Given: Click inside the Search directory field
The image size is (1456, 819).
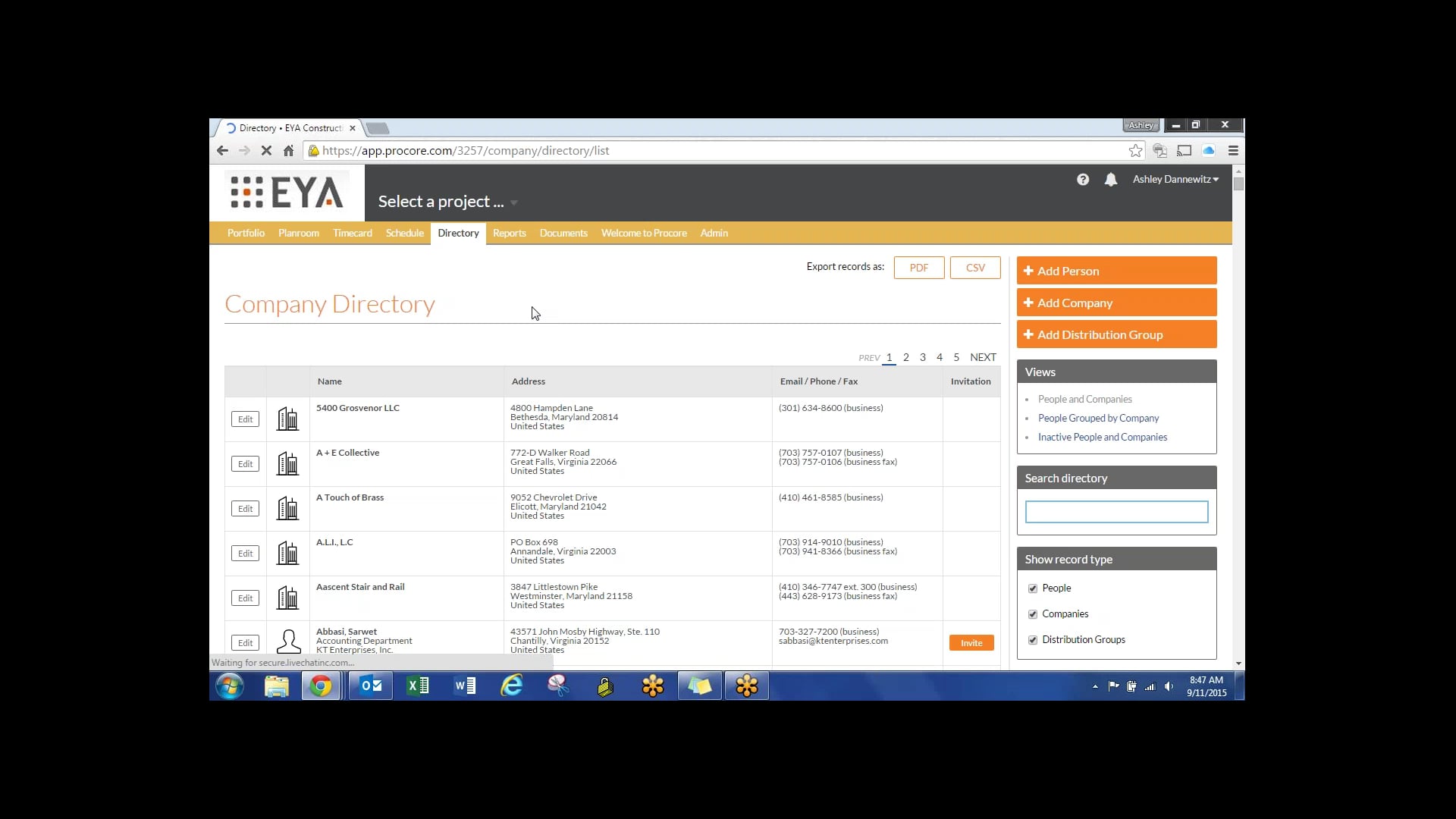Looking at the screenshot, I should [x=1116, y=511].
